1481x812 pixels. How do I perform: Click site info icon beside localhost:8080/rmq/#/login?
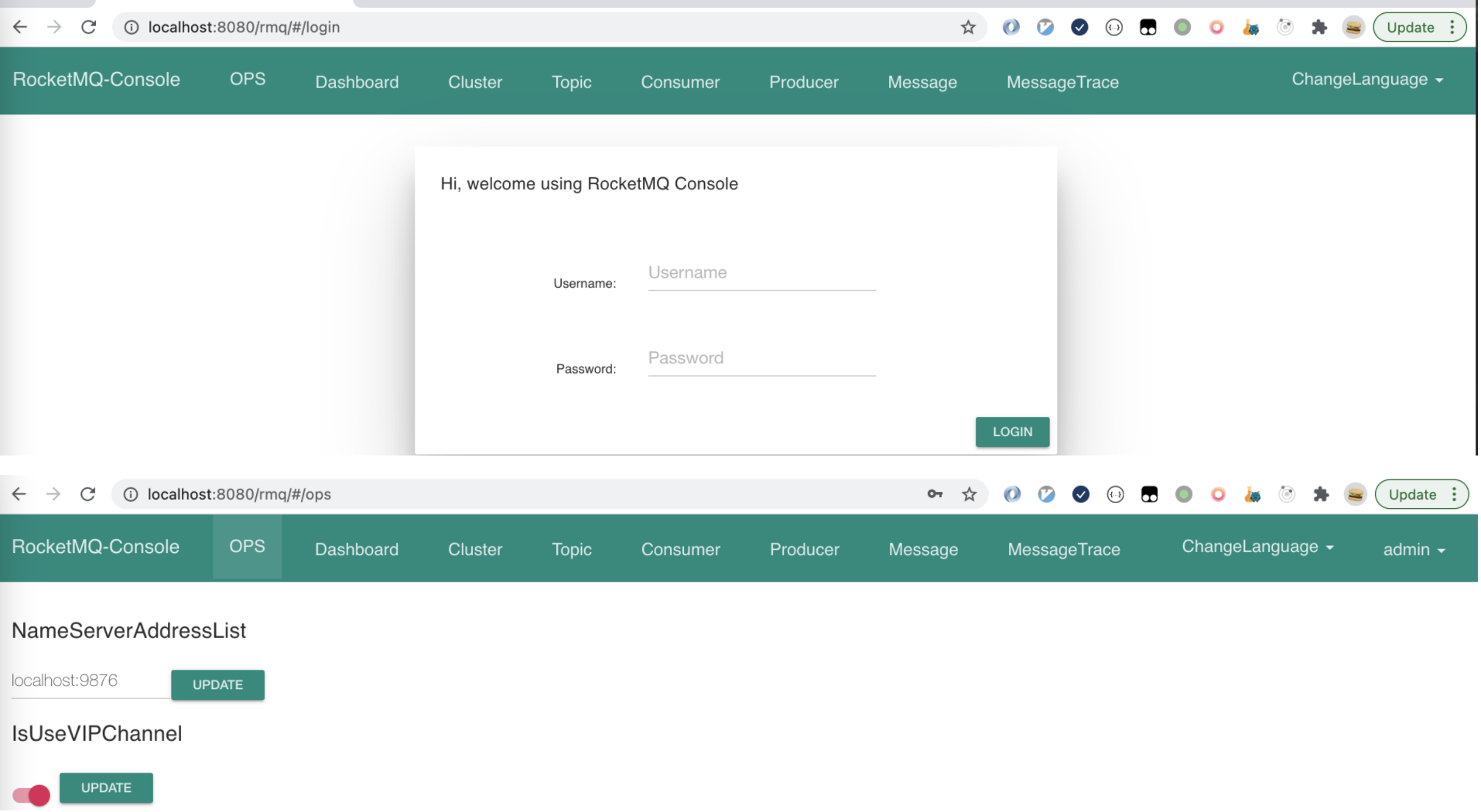[132, 27]
